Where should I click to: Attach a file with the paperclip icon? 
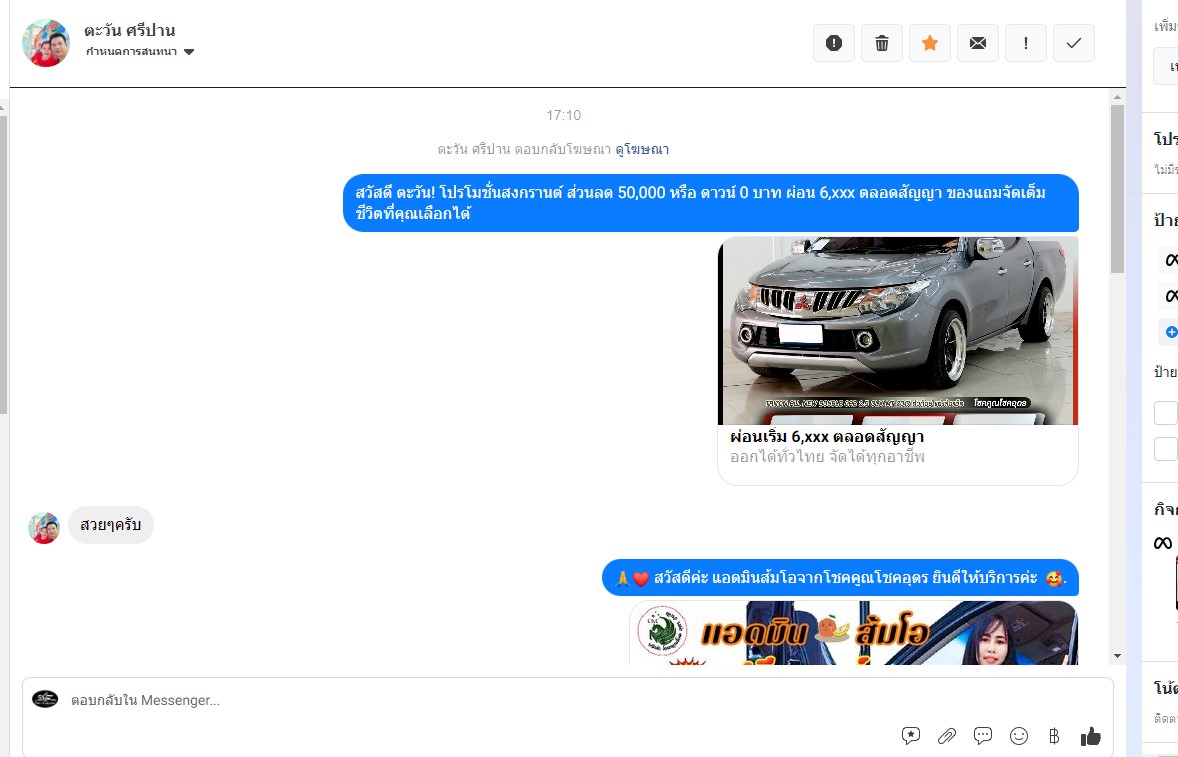click(947, 736)
